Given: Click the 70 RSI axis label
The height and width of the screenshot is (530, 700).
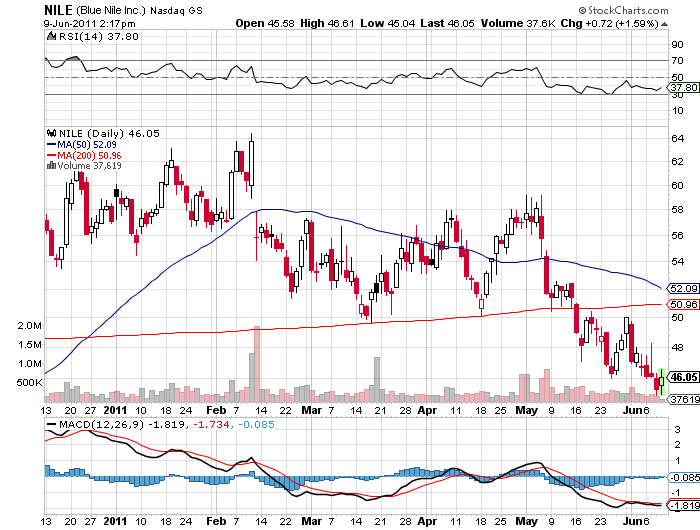Looking at the screenshot, I should click(x=677, y=61).
